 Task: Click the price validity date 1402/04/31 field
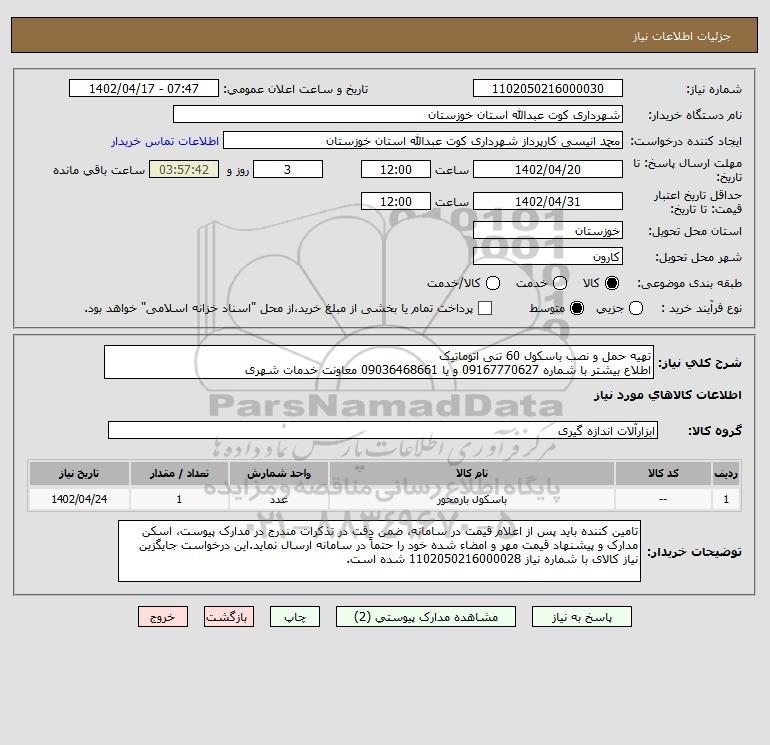[x=548, y=201]
